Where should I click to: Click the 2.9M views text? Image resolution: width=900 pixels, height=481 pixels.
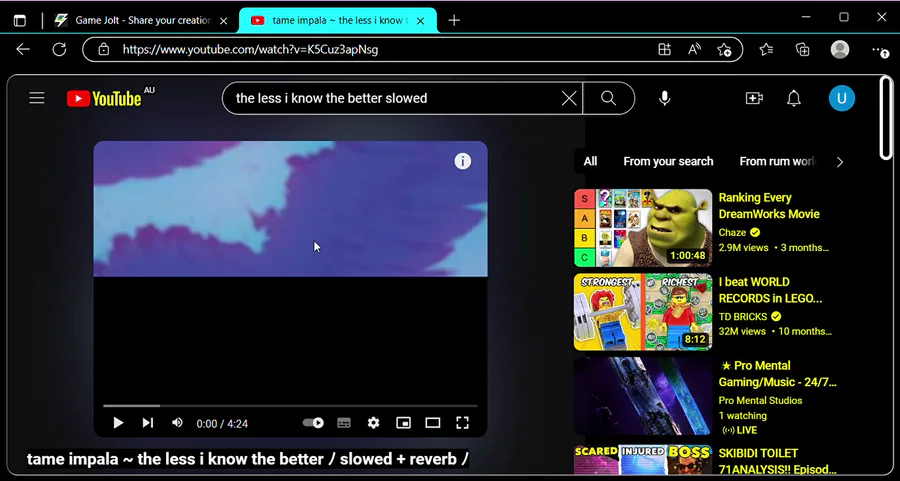[743, 248]
